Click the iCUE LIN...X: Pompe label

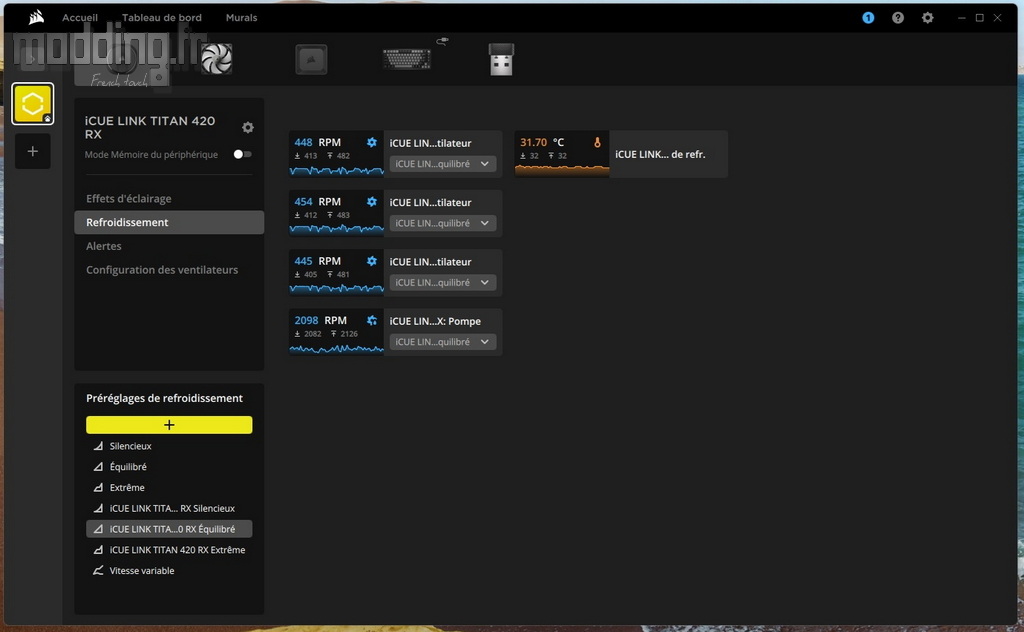pos(435,321)
